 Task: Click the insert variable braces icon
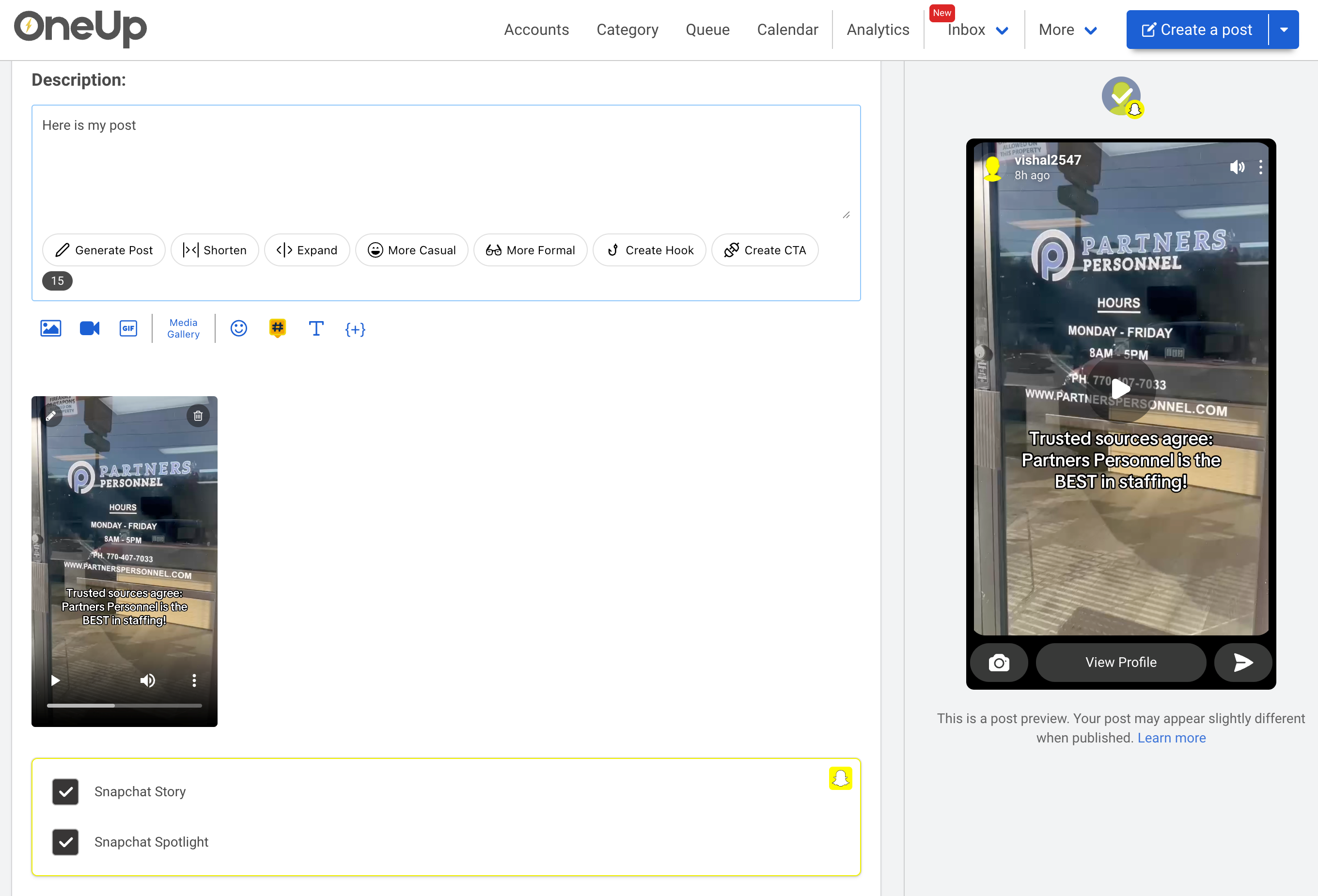tap(355, 329)
